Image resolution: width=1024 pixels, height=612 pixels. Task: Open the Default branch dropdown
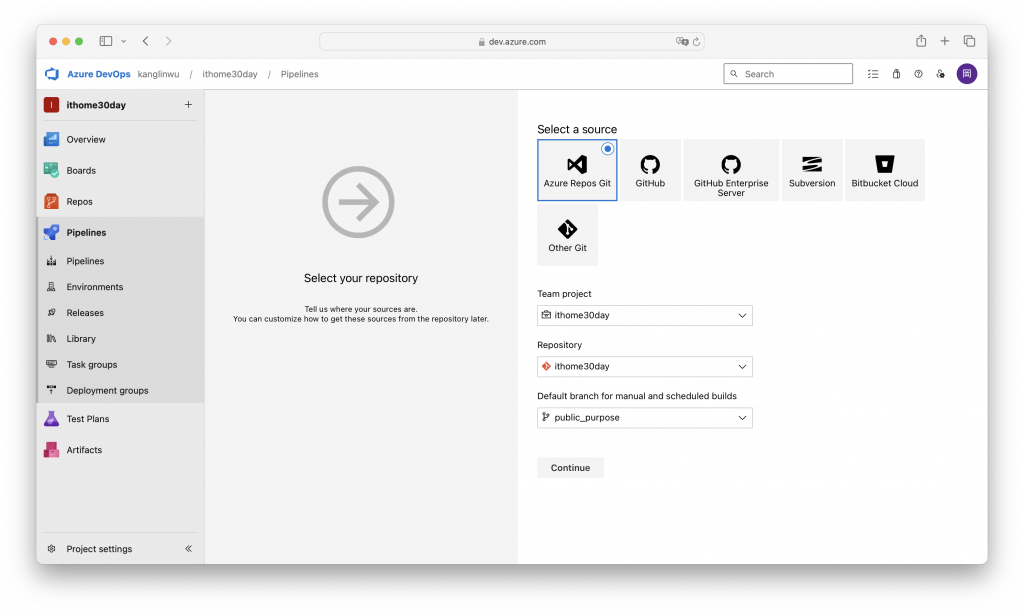tap(645, 417)
